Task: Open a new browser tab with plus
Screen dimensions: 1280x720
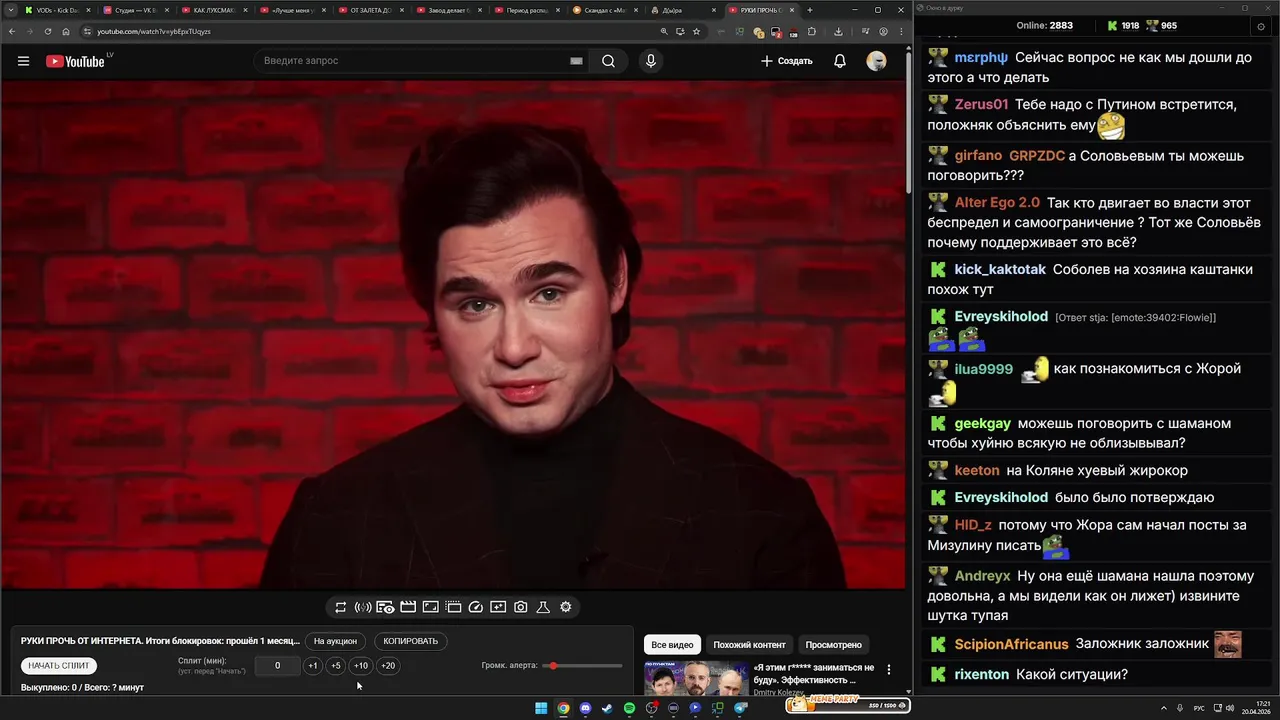Action: pyautogui.click(x=810, y=10)
